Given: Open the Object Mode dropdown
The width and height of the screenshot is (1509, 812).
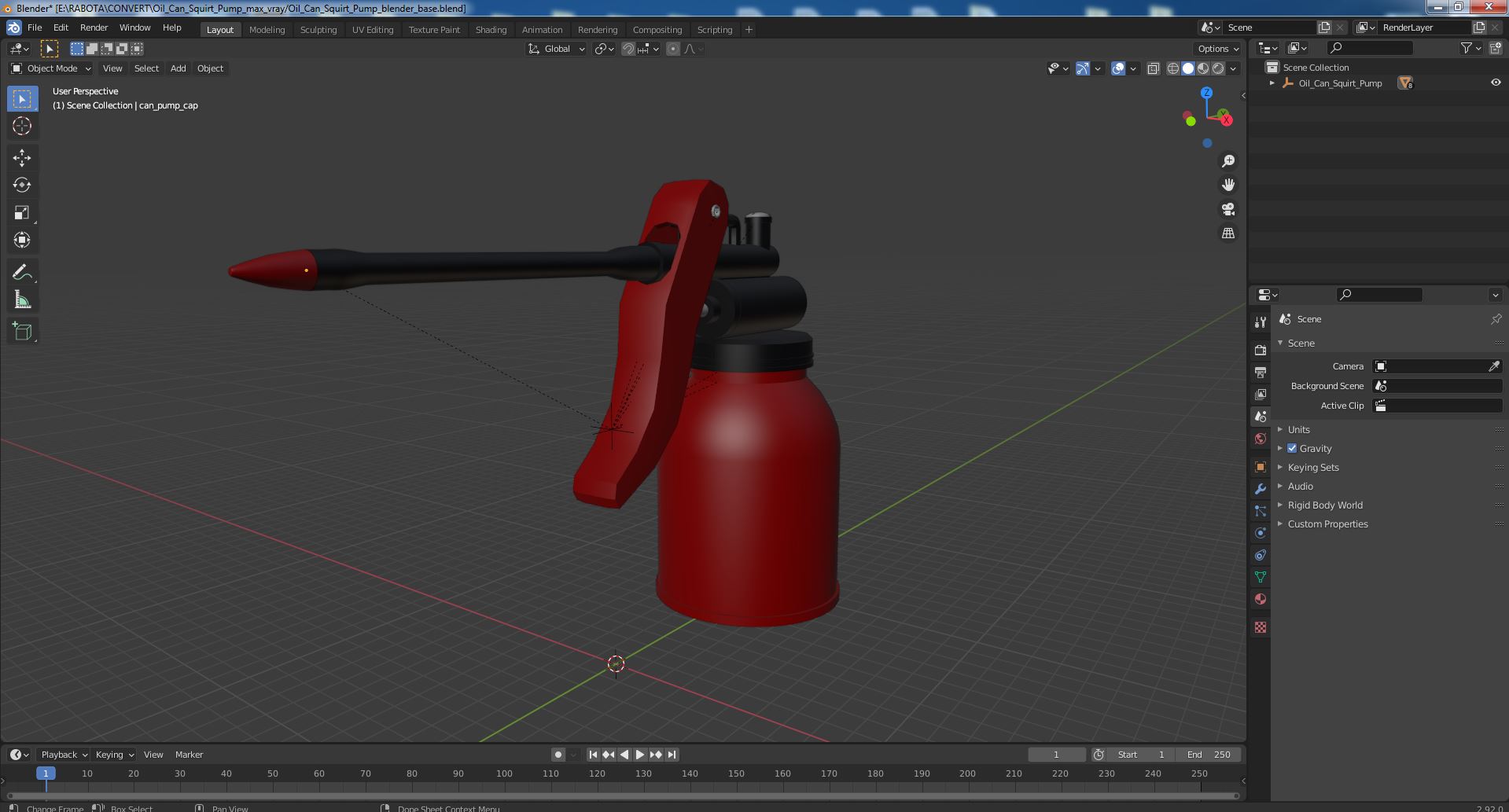Looking at the screenshot, I should (x=51, y=68).
